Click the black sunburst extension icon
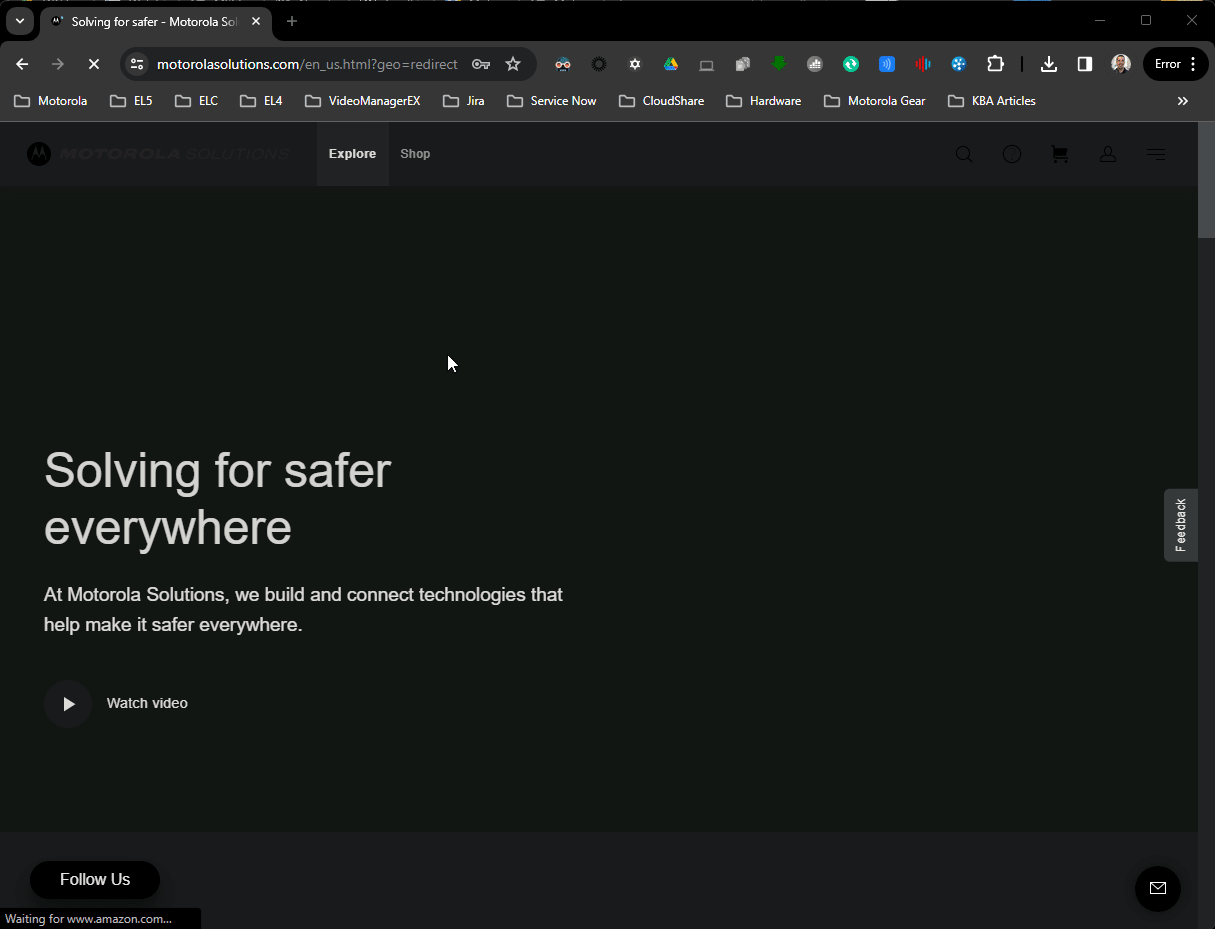This screenshot has width=1215, height=929. coord(599,64)
